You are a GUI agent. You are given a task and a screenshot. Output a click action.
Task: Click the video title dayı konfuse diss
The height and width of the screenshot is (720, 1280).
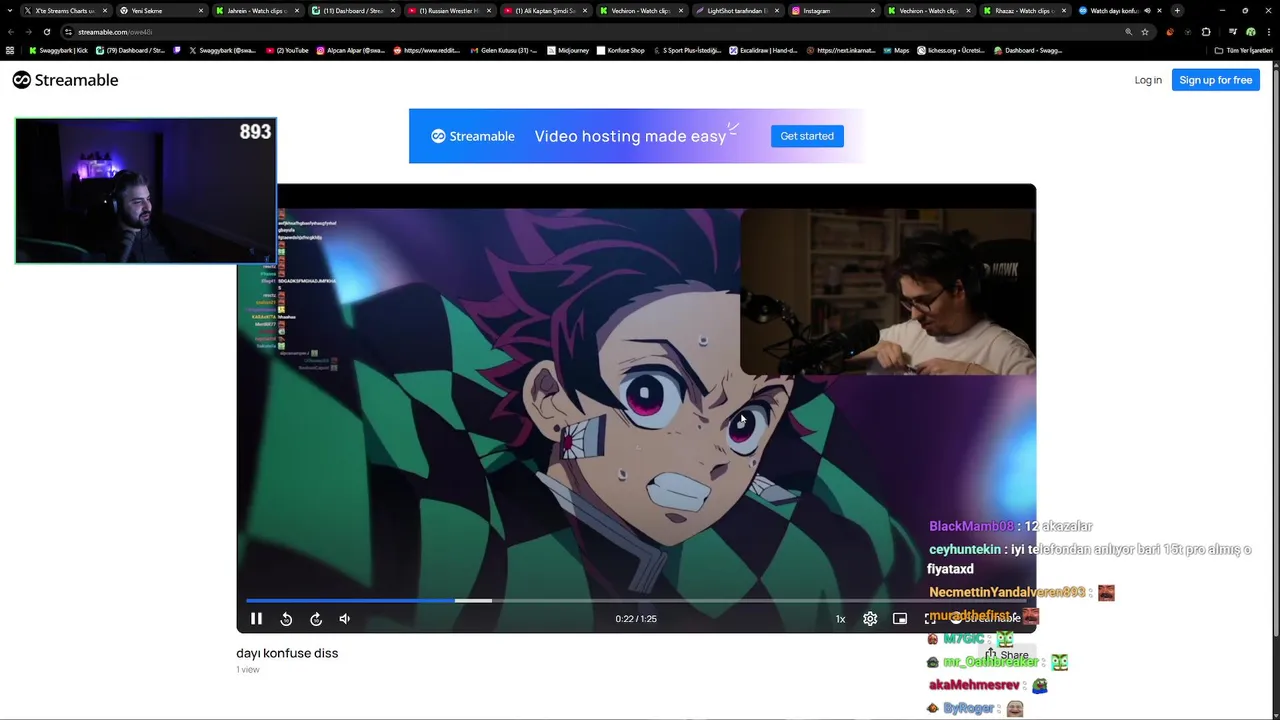pos(287,653)
